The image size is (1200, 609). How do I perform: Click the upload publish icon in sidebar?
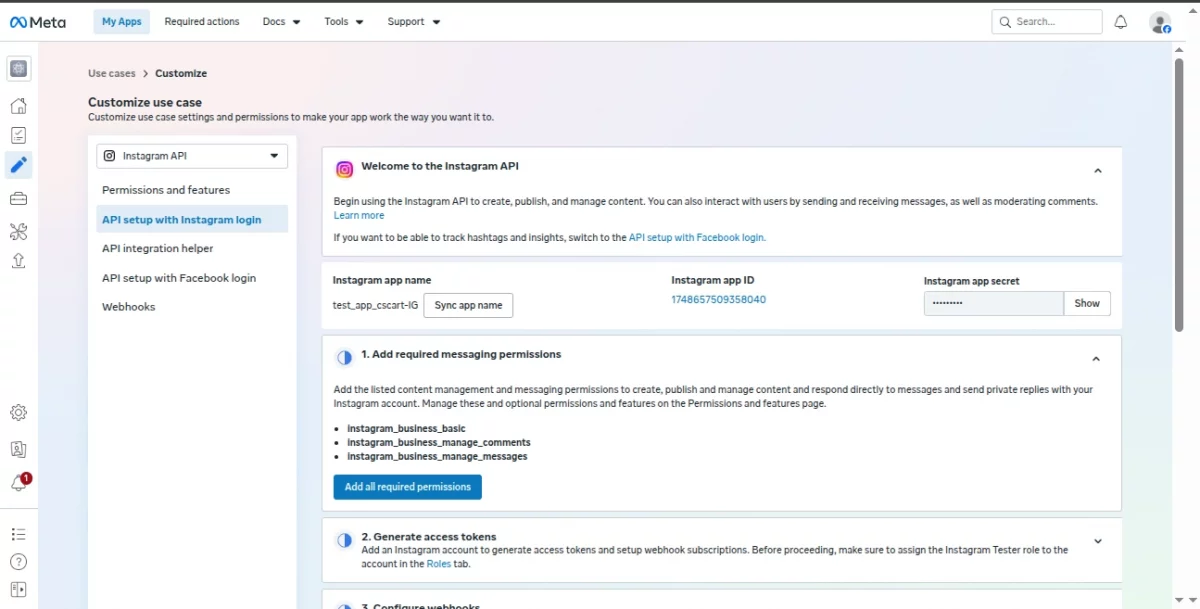click(19, 261)
